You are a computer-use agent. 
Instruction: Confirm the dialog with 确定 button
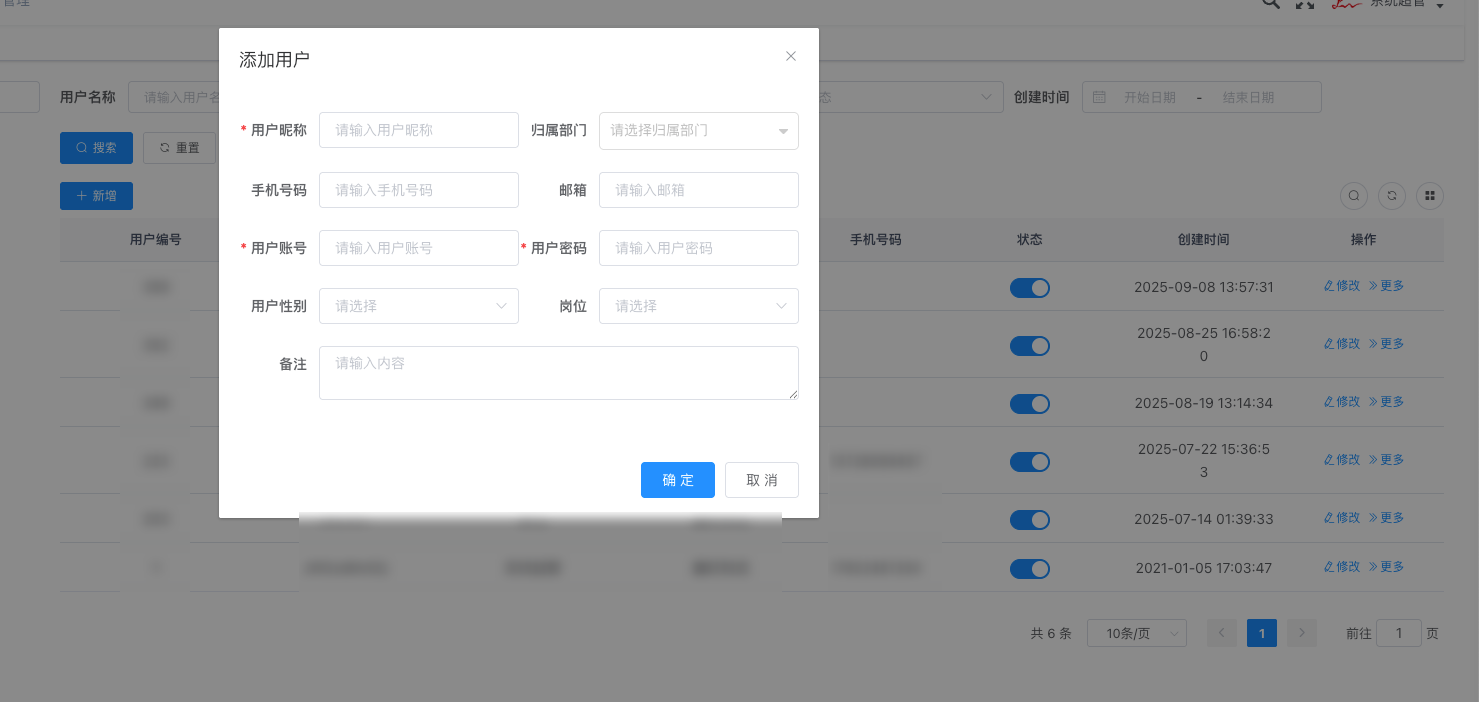click(x=677, y=480)
